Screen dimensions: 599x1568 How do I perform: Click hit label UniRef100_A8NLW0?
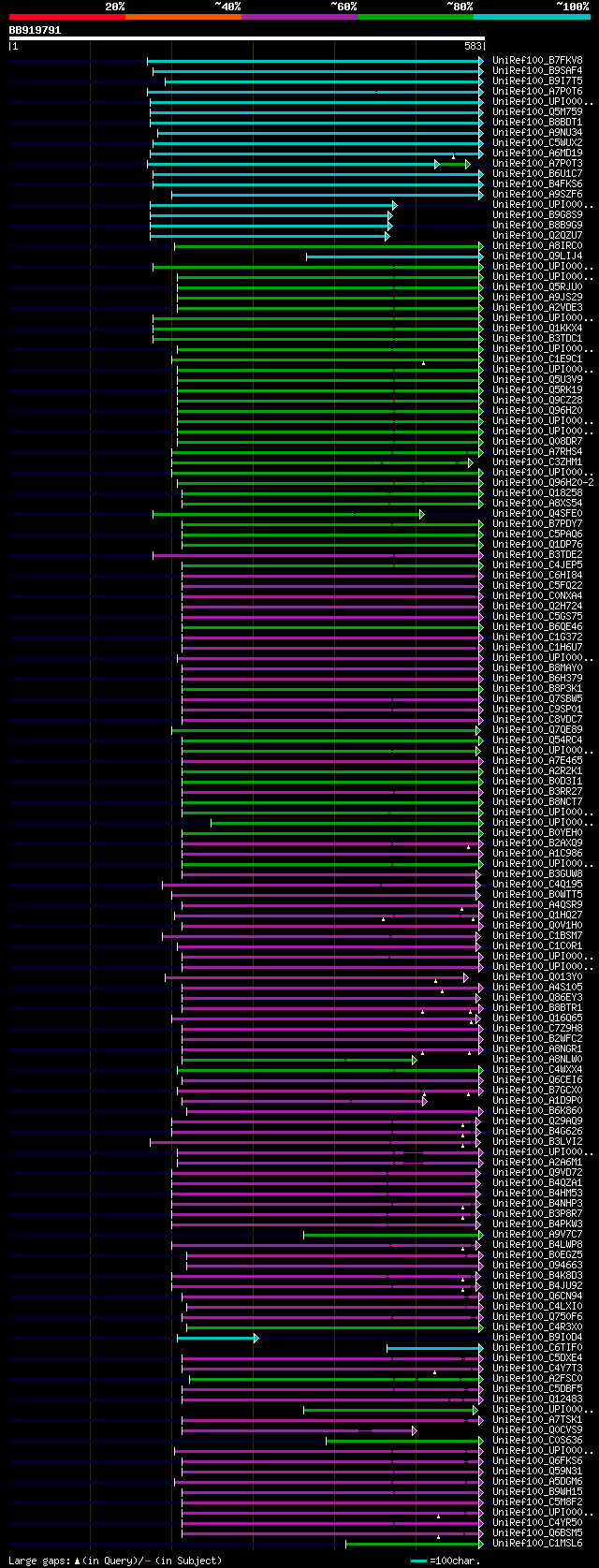coord(537,1059)
